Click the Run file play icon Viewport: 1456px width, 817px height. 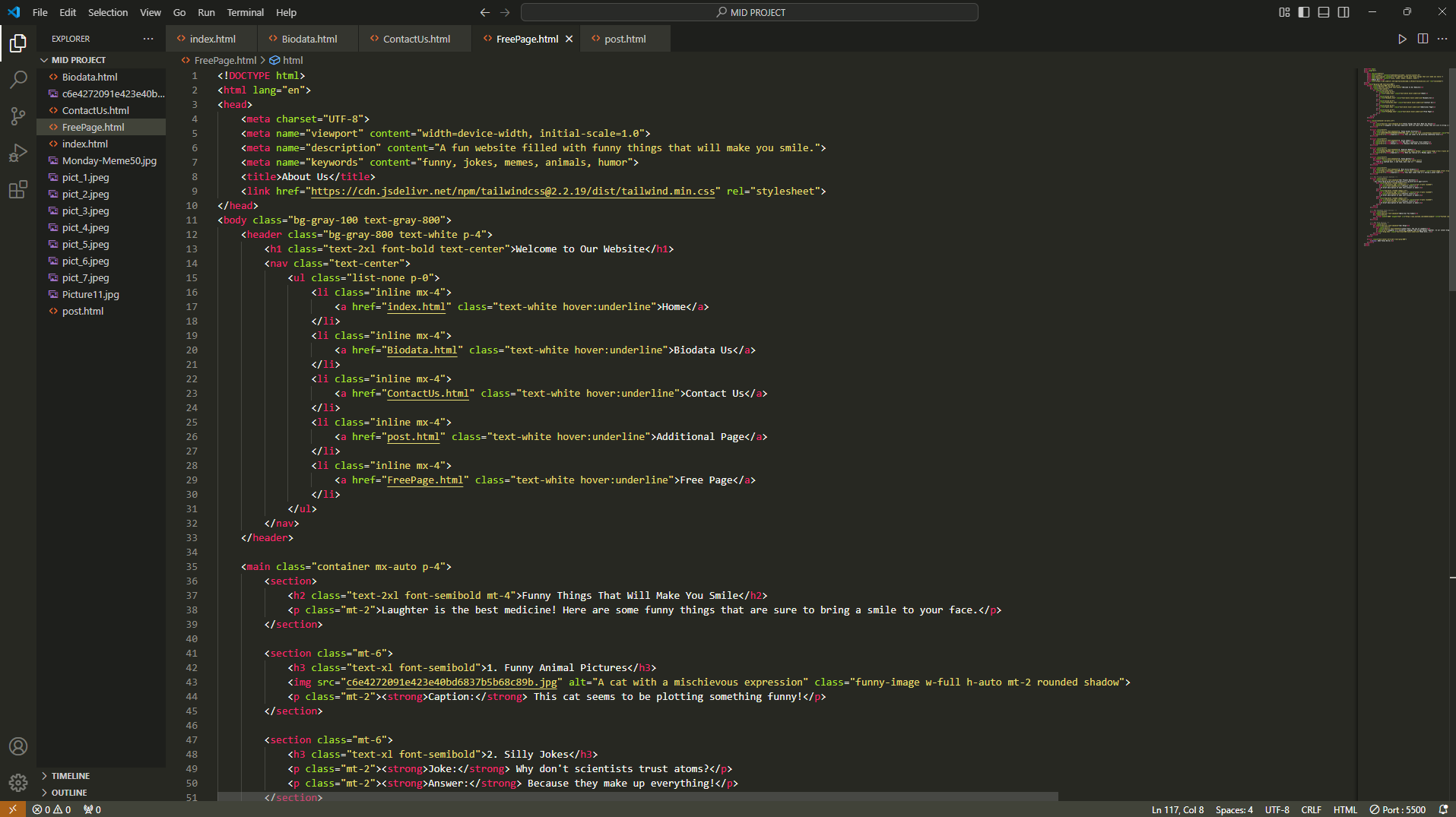coord(1402,39)
